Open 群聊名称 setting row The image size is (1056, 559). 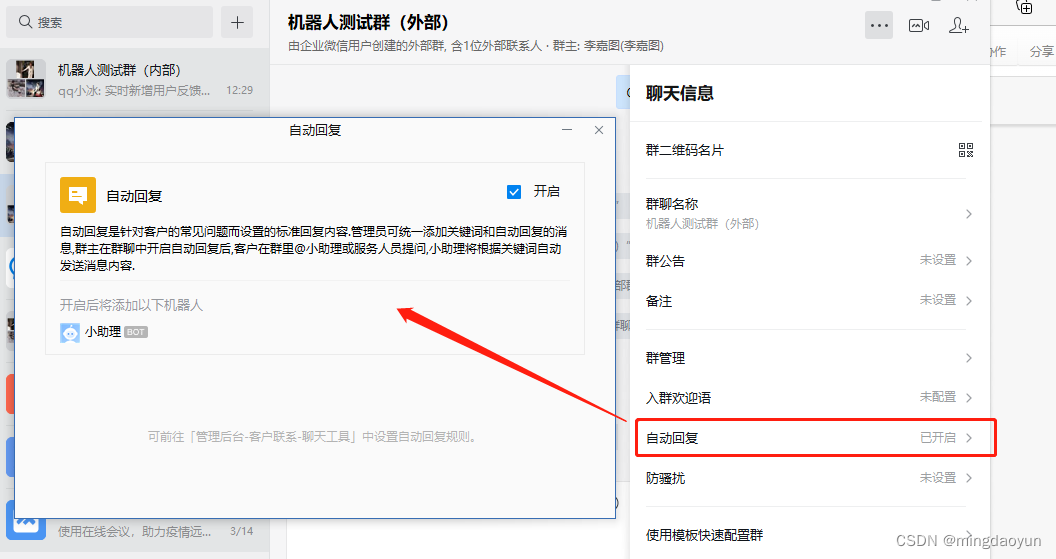tap(809, 213)
